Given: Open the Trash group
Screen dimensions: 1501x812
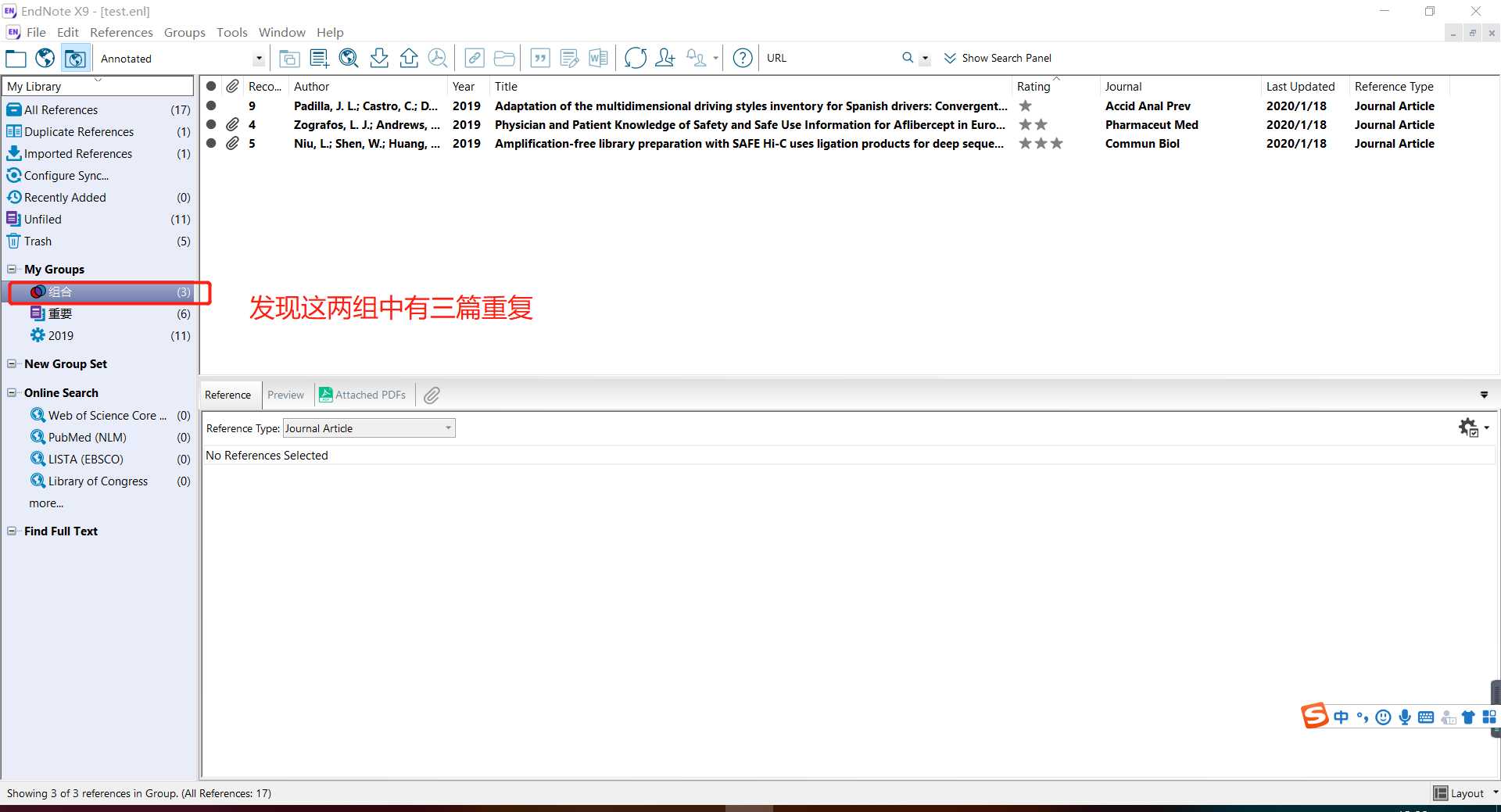Looking at the screenshot, I should point(99,241).
